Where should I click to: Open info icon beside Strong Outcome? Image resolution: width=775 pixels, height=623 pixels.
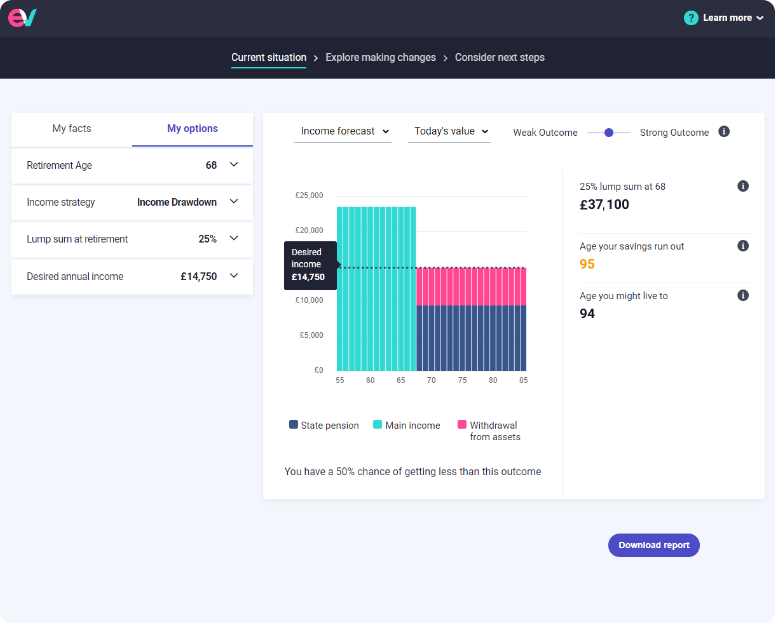tap(724, 132)
